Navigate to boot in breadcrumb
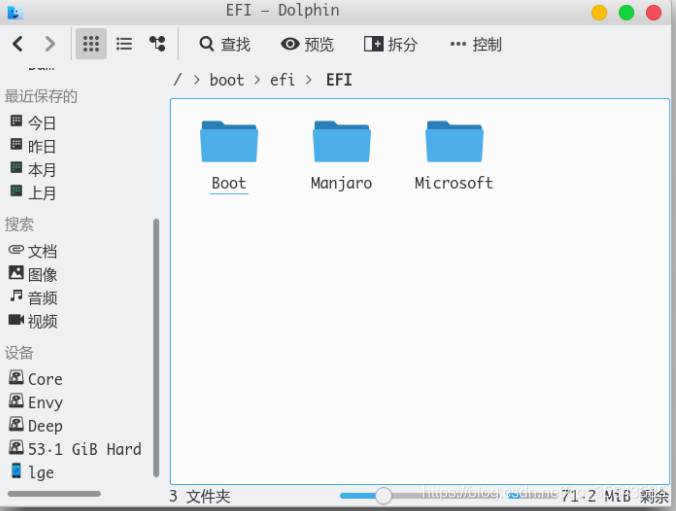 pos(227,80)
